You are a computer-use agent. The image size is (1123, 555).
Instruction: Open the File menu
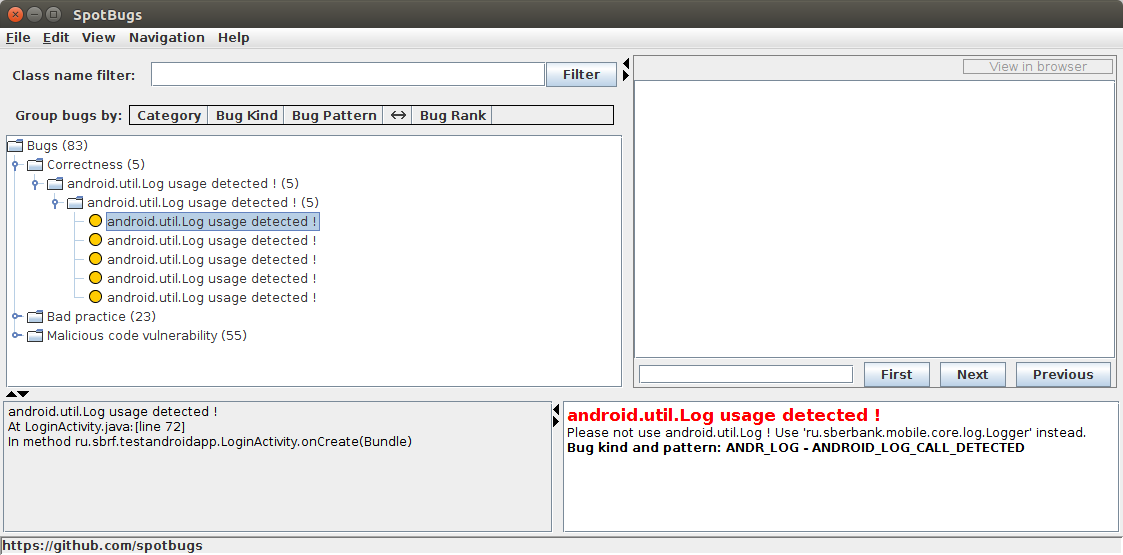pos(18,38)
